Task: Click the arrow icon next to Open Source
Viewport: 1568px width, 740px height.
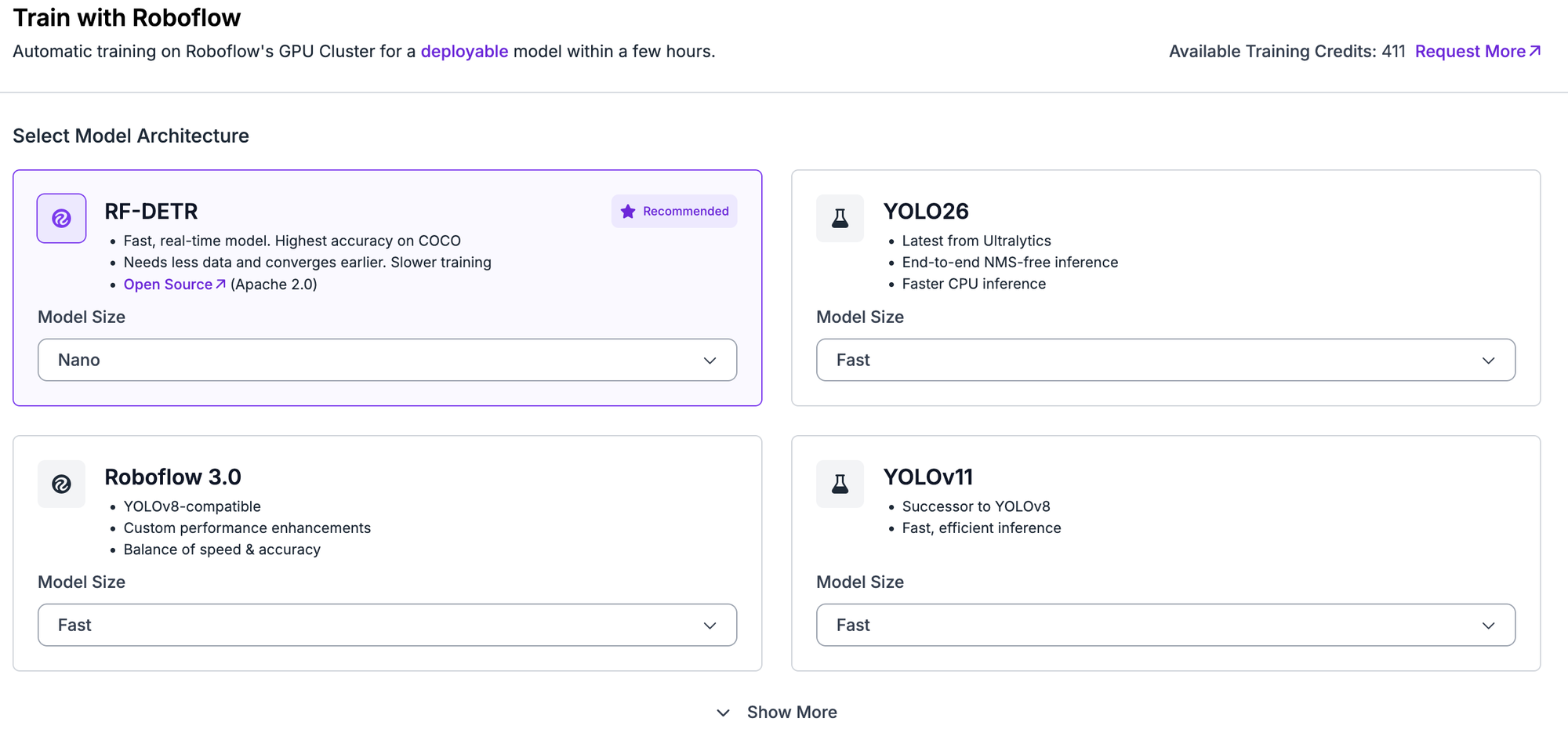Action: [x=220, y=284]
